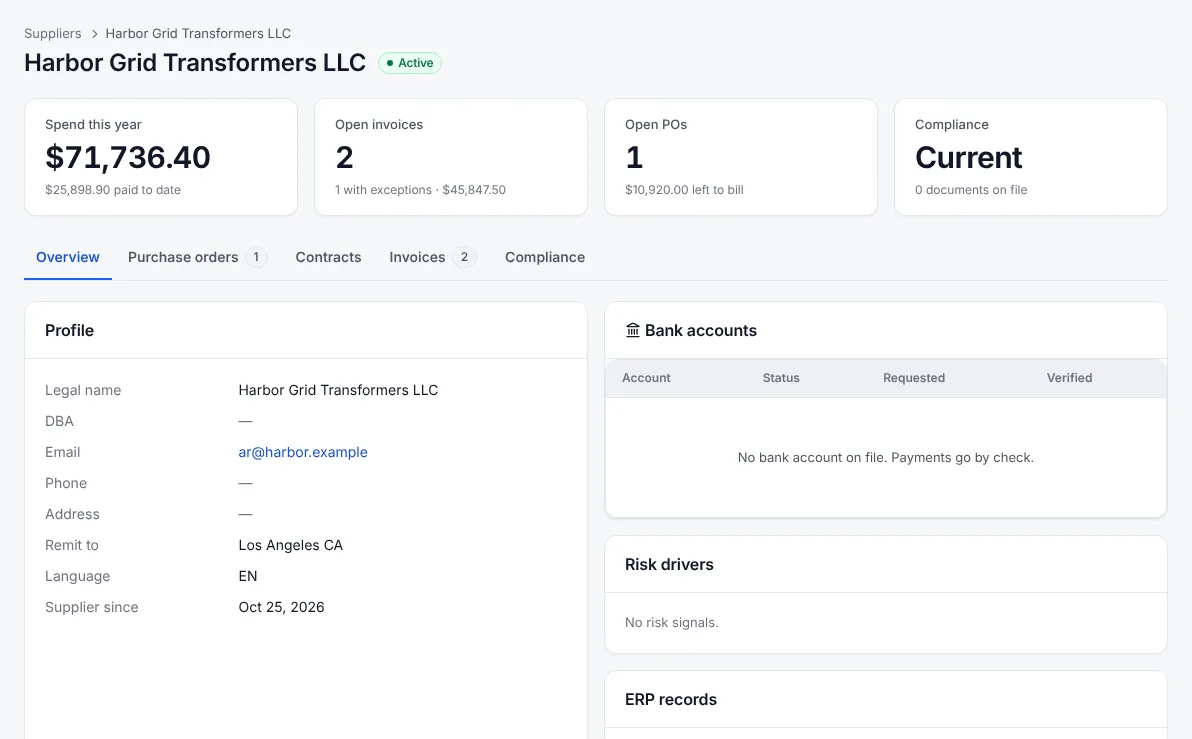Click the 'Los Angeles CA' remit-to value
Viewport: 1192px width, 739px height.
coord(290,545)
